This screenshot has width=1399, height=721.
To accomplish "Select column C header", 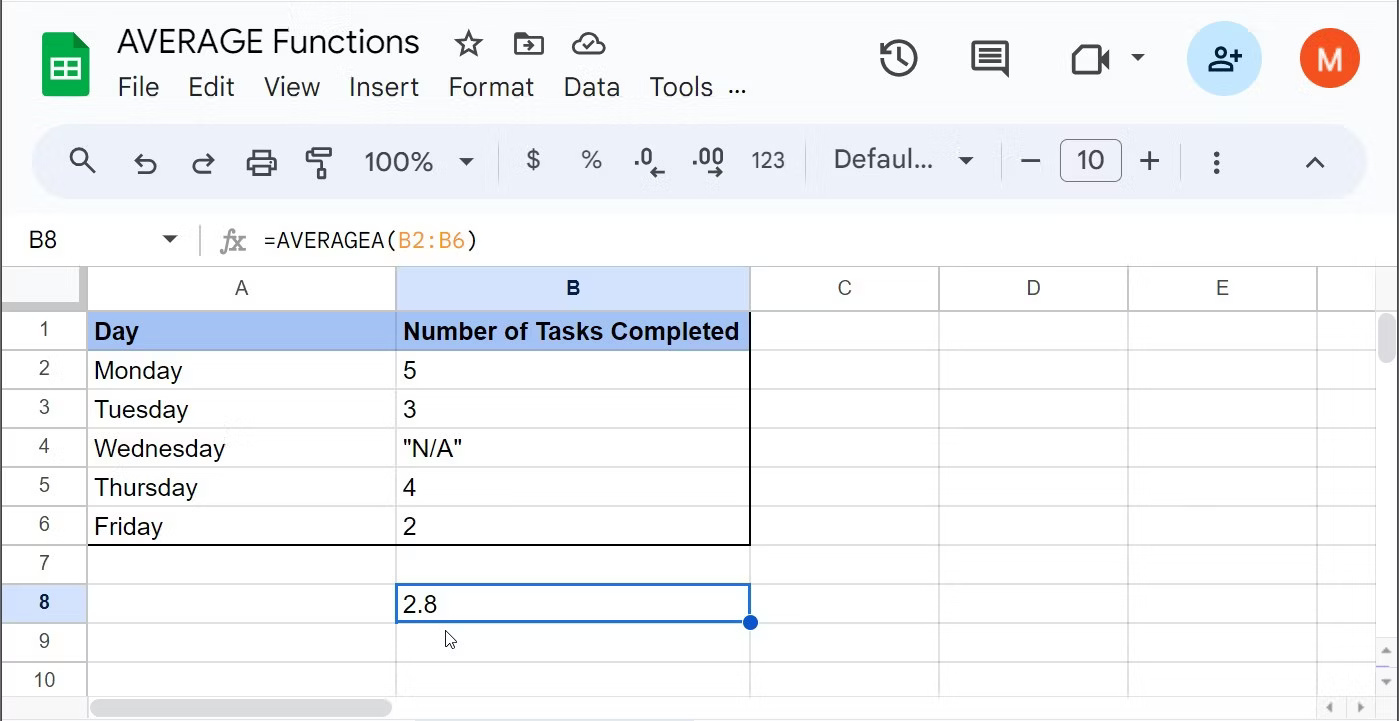I will click(844, 288).
